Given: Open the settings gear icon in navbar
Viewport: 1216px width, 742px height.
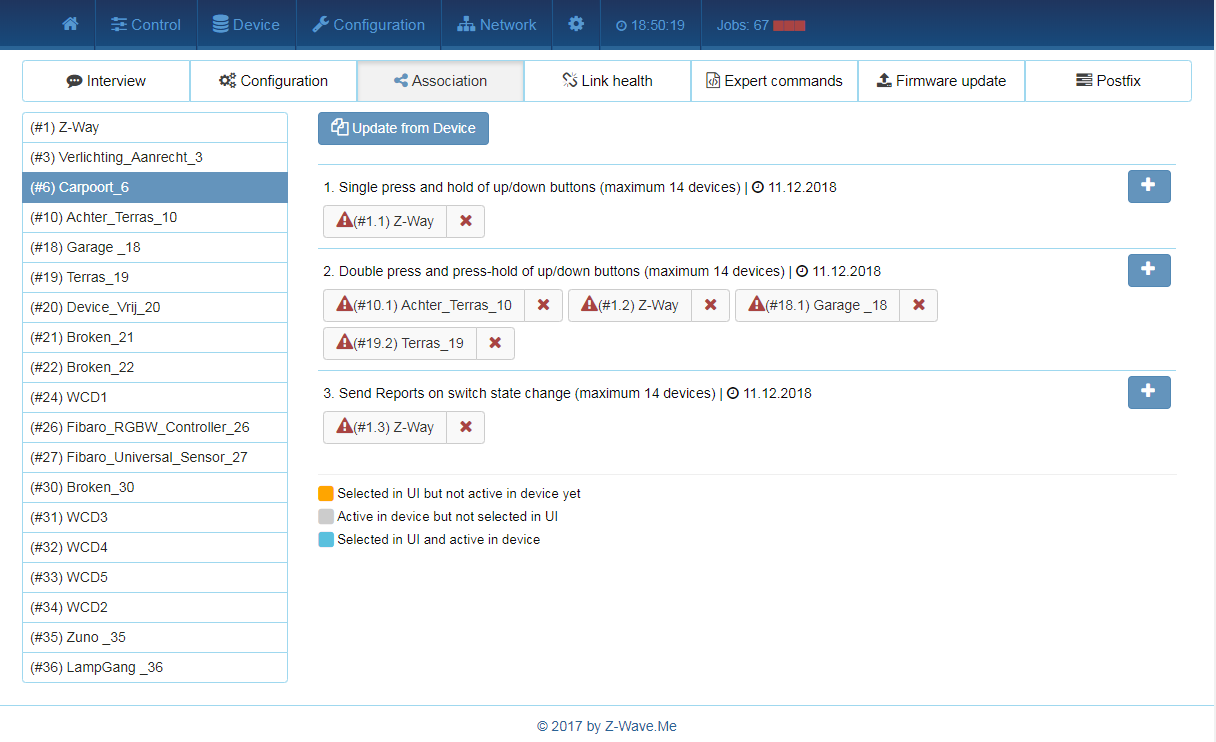Looking at the screenshot, I should click(x=576, y=25).
